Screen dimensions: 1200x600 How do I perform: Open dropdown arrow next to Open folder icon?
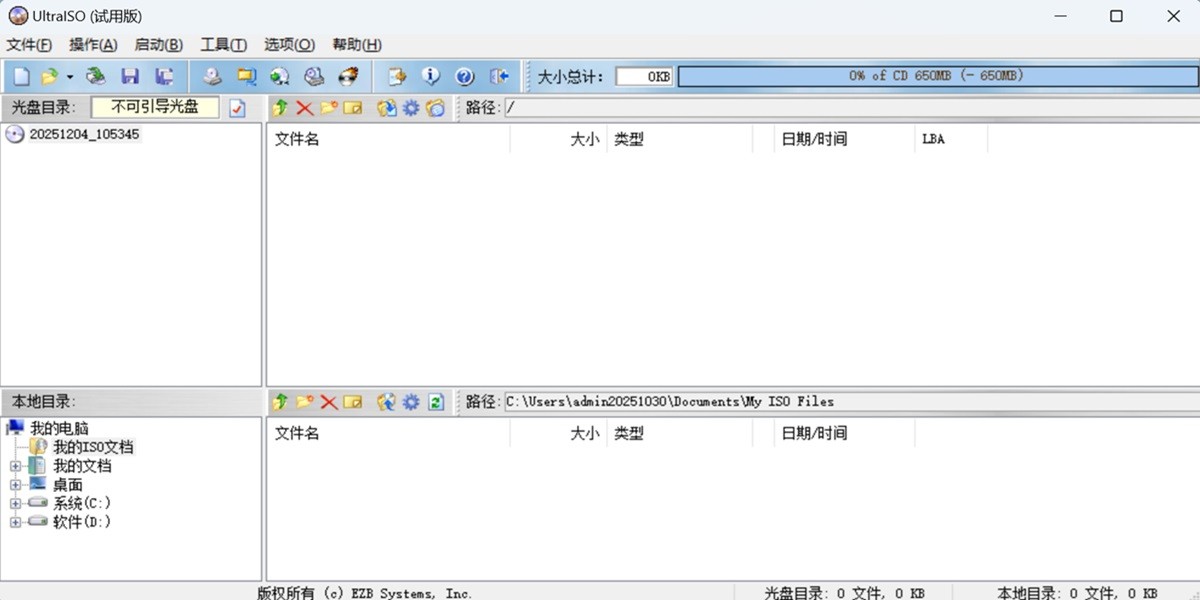pyautogui.click(x=70, y=77)
